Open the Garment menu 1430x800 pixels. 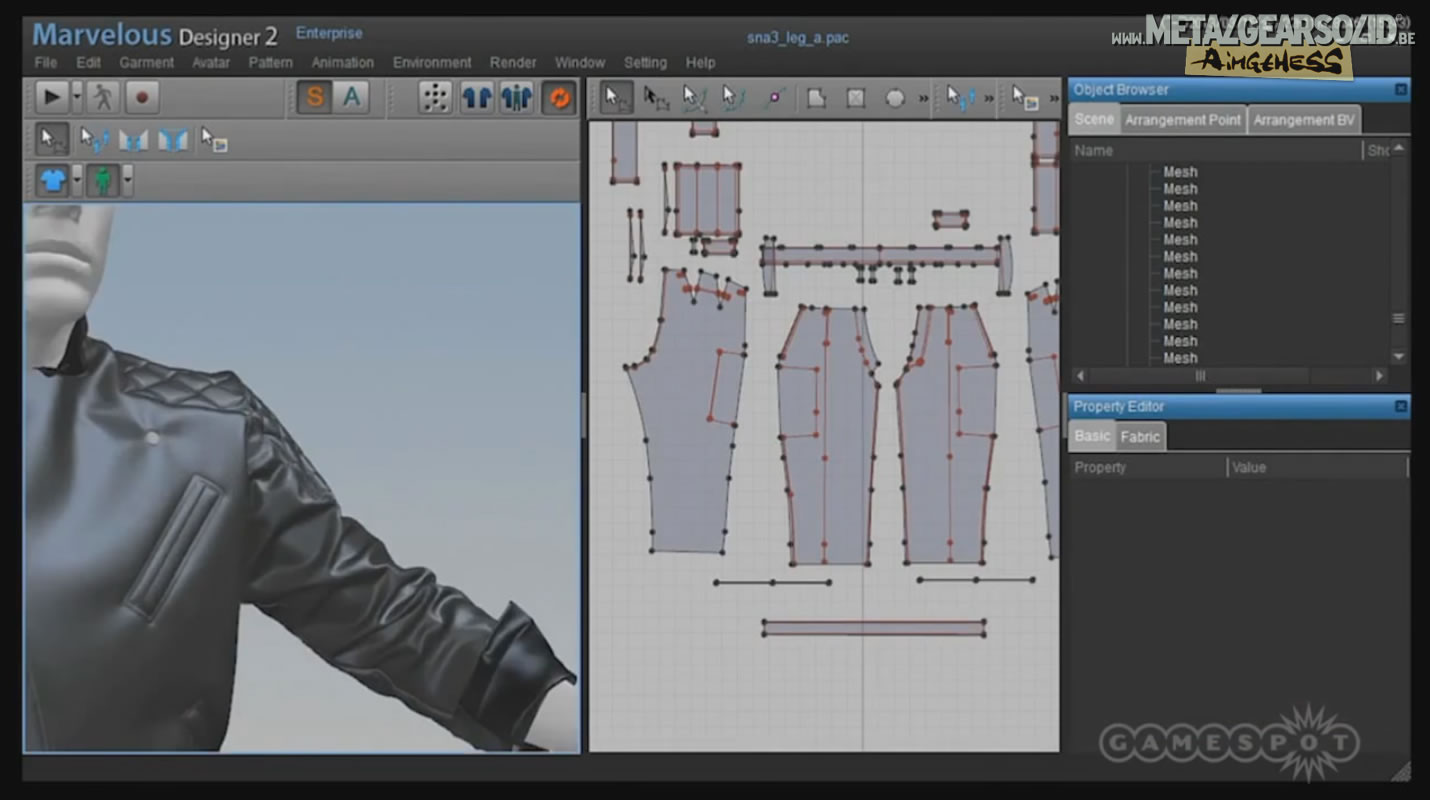pos(147,62)
